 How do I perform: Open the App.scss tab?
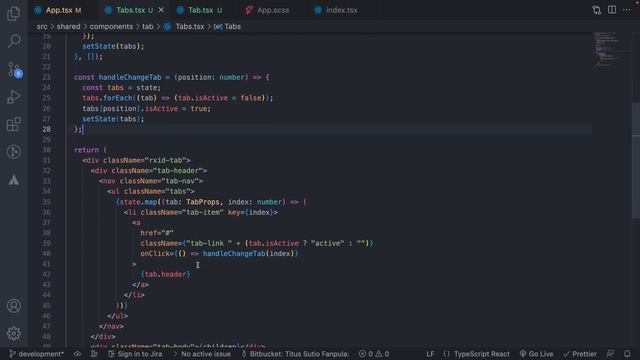[273, 10]
